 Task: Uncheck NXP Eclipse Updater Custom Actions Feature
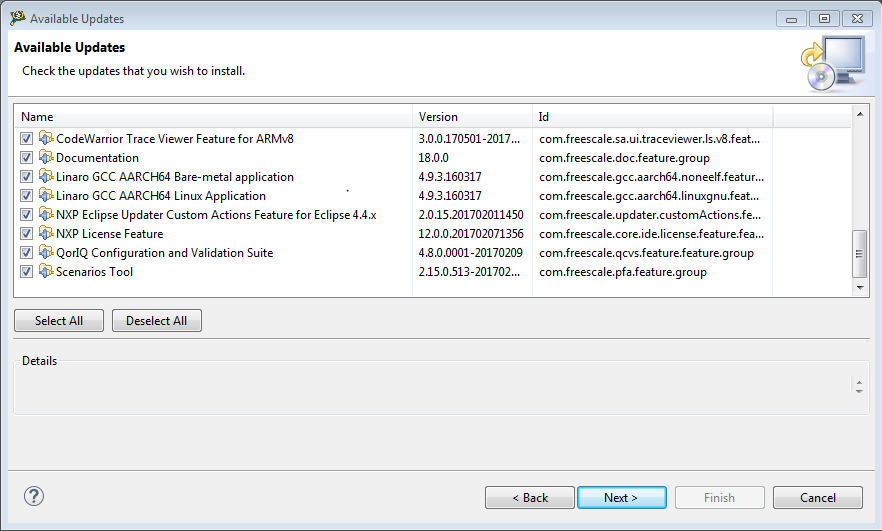click(26, 215)
